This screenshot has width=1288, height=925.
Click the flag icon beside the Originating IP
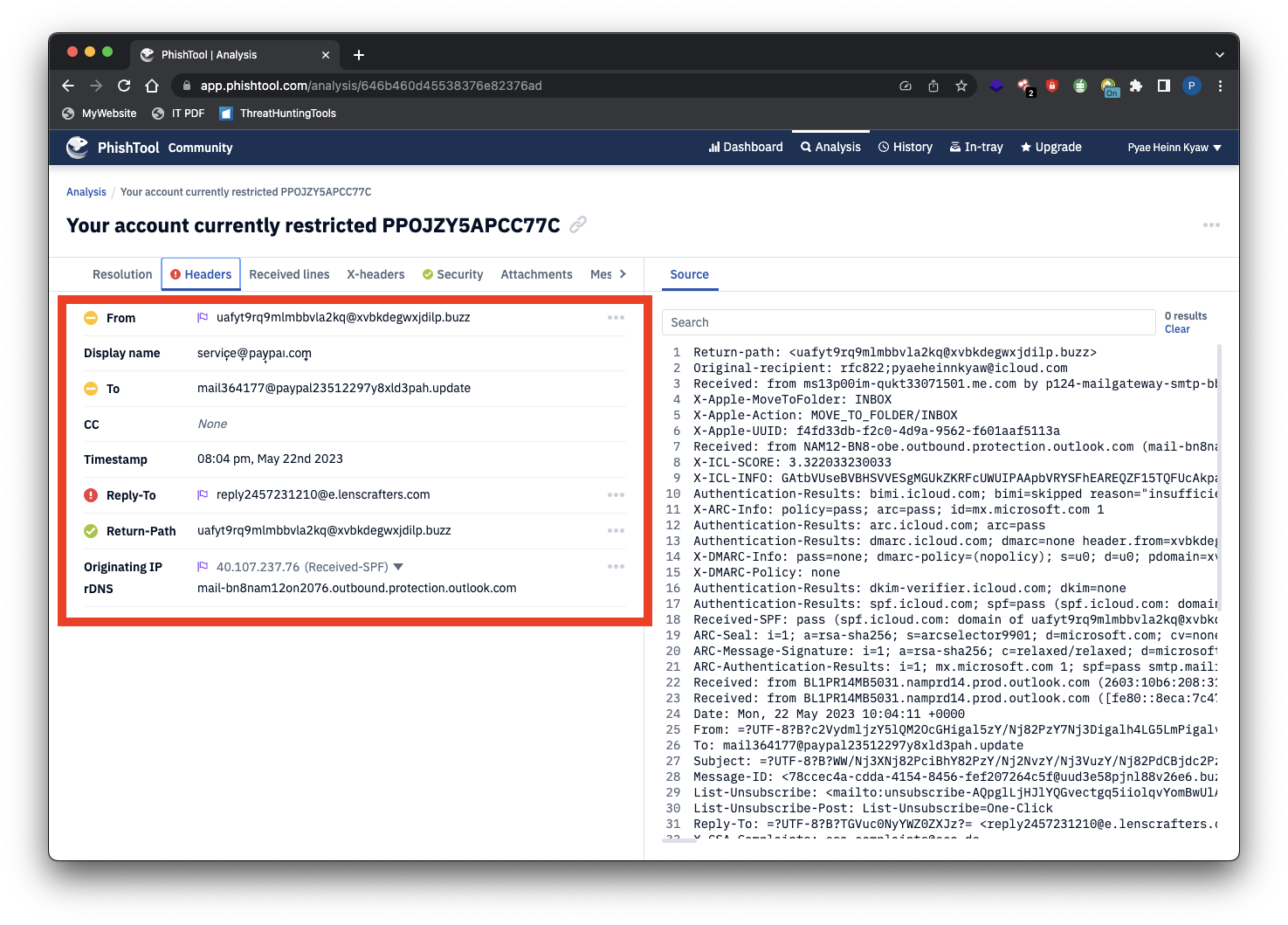(x=203, y=567)
